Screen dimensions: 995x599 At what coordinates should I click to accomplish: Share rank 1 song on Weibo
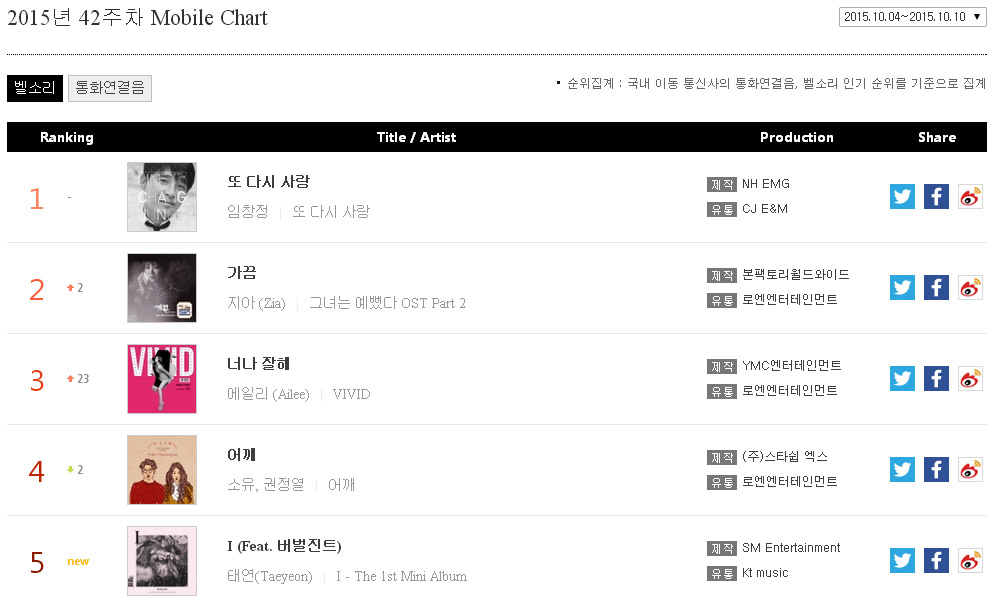(x=970, y=197)
